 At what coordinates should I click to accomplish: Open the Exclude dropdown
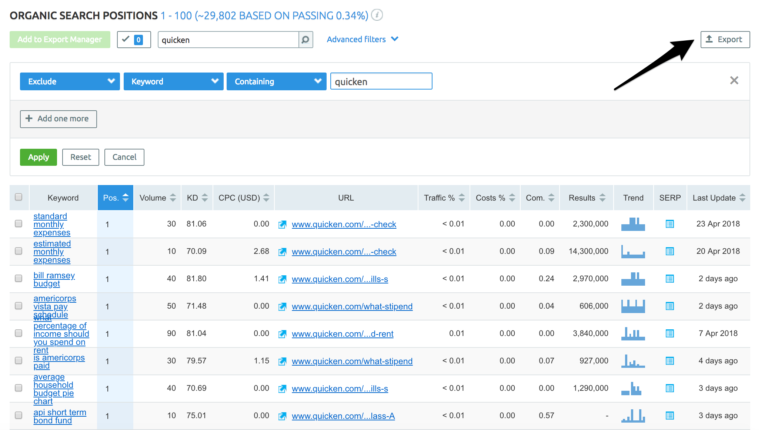point(70,81)
